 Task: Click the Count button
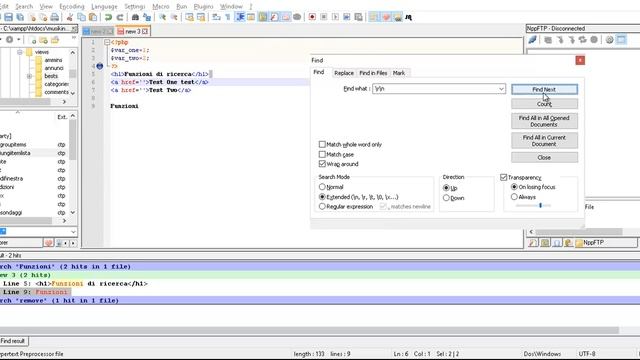pyautogui.click(x=544, y=104)
